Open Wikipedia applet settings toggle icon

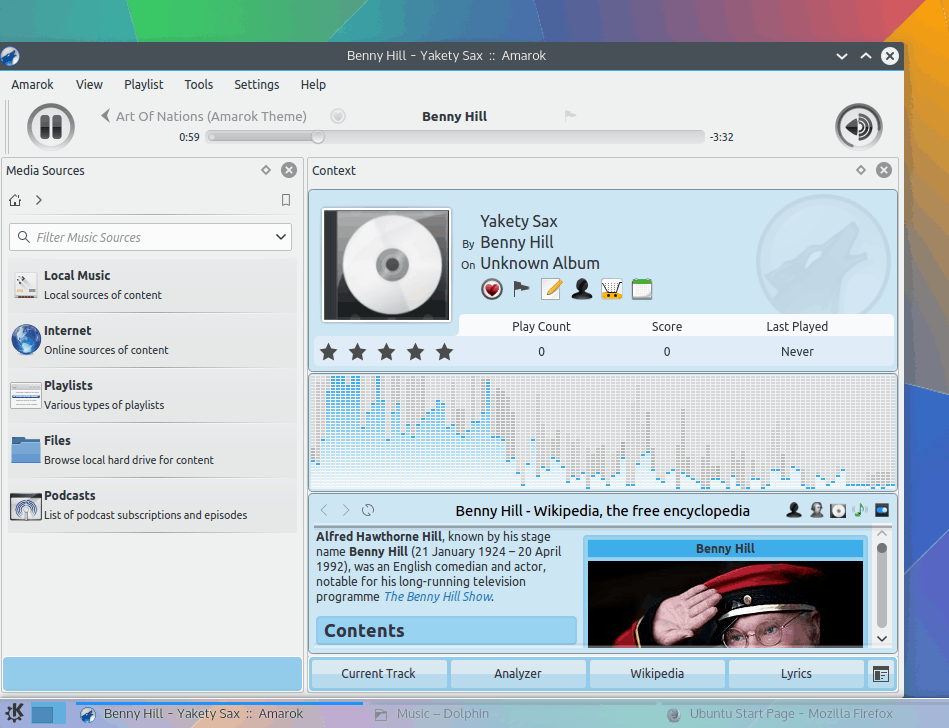click(x=882, y=510)
